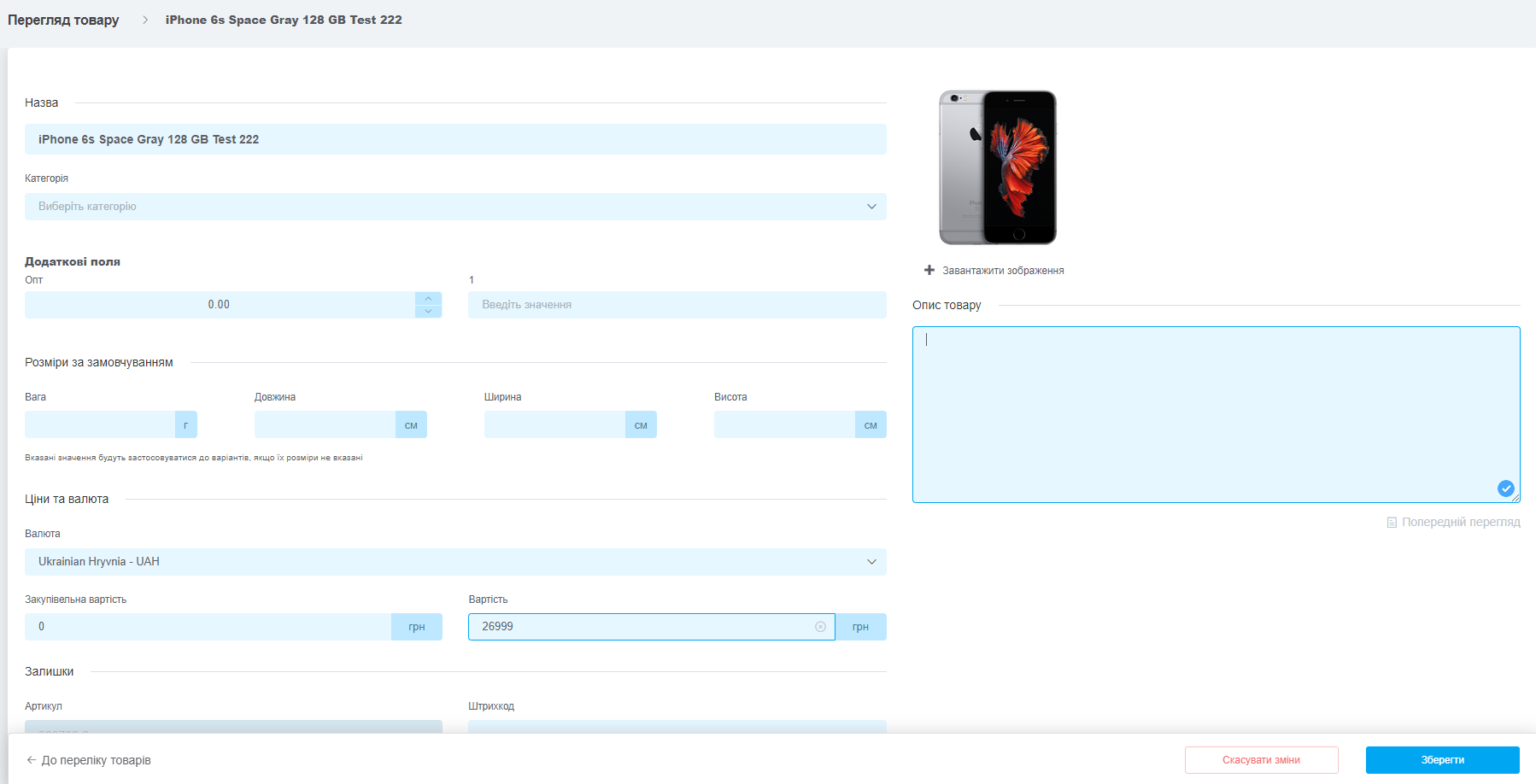The width and height of the screenshot is (1536, 784).
Task: Click the Додаткові поля section heading
Action: [x=73, y=261]
